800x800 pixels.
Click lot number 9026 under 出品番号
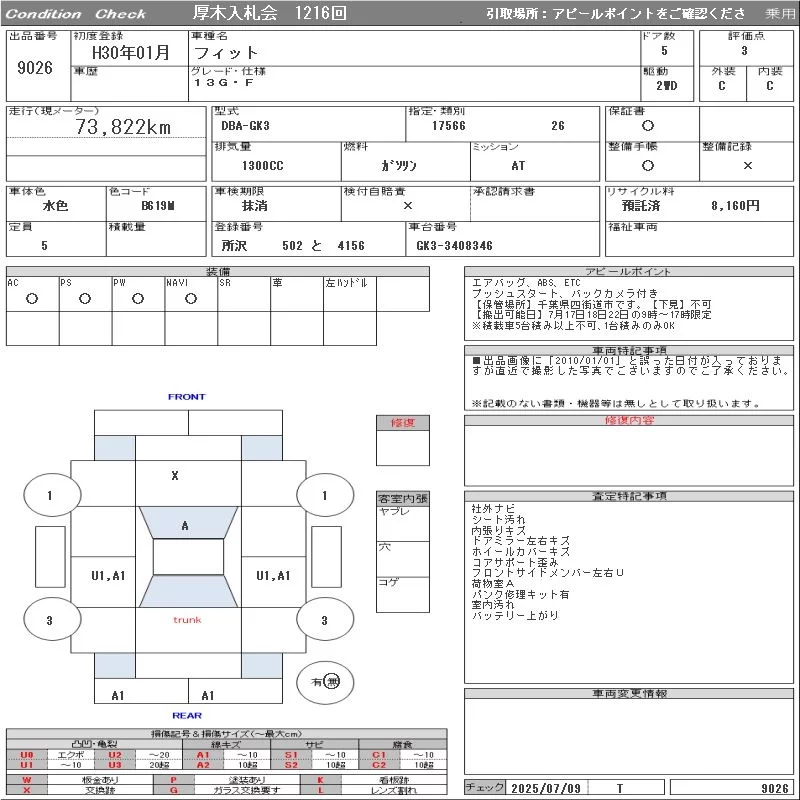[x=35, y=68]
